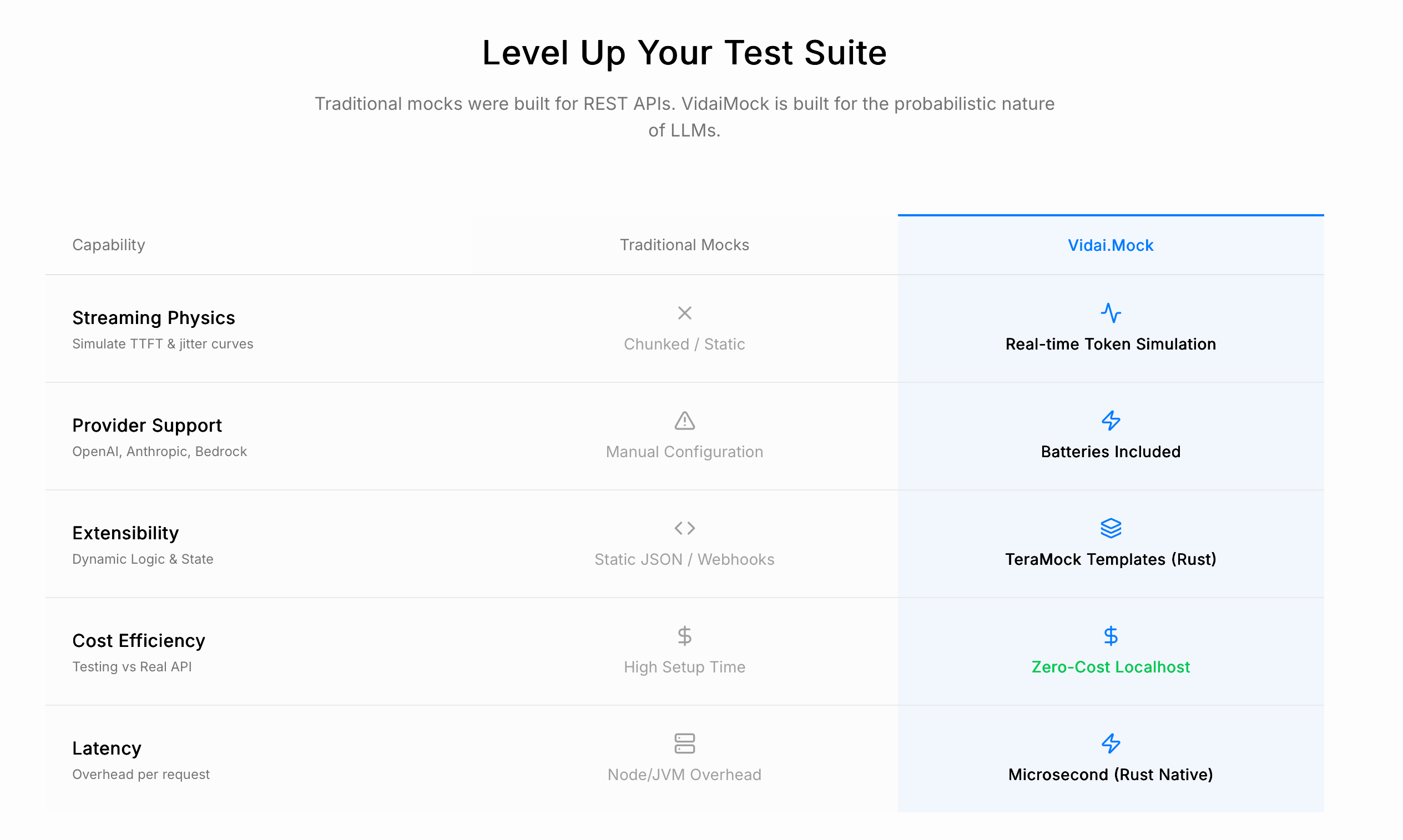Click the lightning bolt above Batteries Included
Image resolution: width=1403 pixels, height=840 pixels.
point(1111,421)
